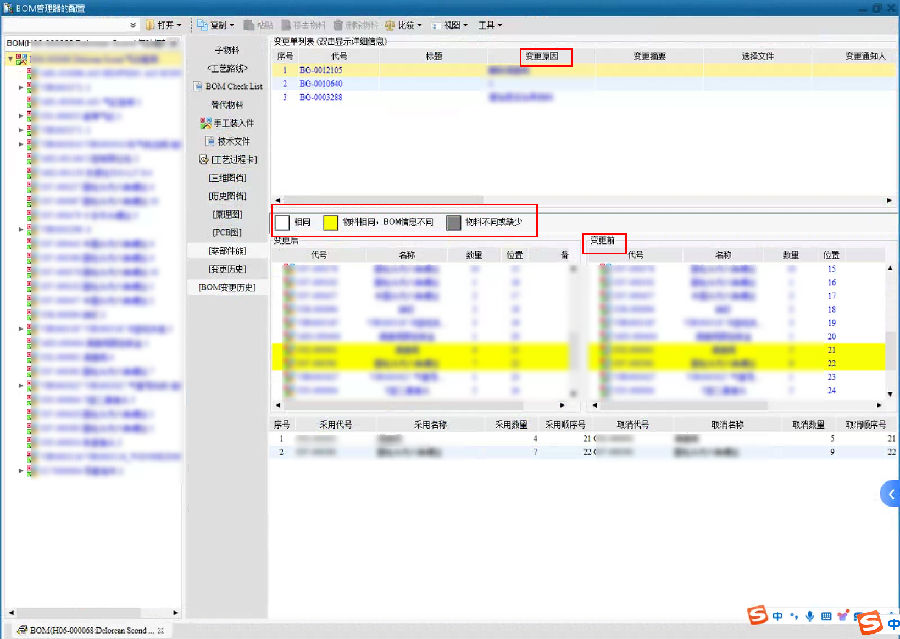Switch to the [BOM变更历史] tab
900x639 pixels.
coord(227,287)
